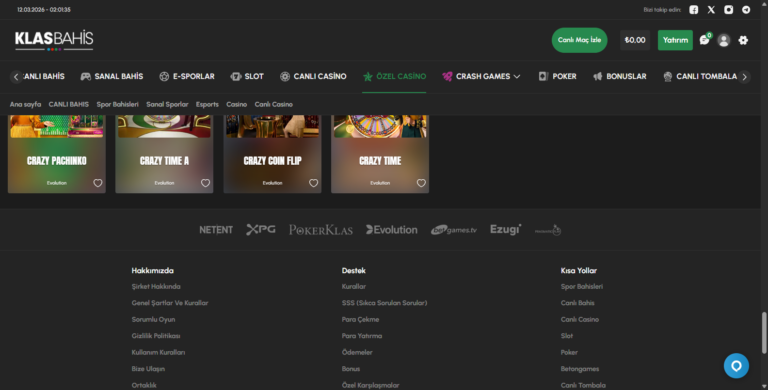Viewport: 768px width, 390px height.
Task: Open the user profile avatar icon
Action: click(x=724, y=40)
